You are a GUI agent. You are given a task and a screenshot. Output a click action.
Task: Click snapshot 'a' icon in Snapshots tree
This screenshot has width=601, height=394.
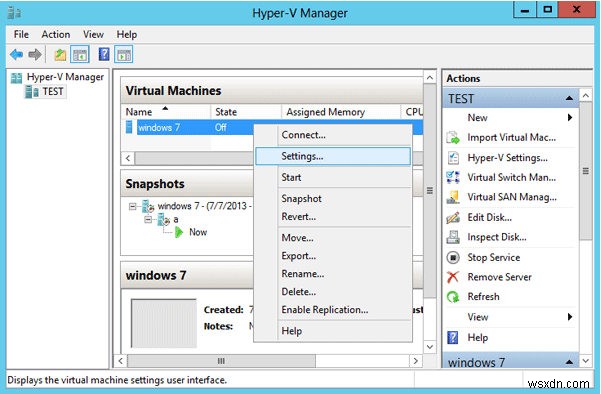(x=164, y=220)
